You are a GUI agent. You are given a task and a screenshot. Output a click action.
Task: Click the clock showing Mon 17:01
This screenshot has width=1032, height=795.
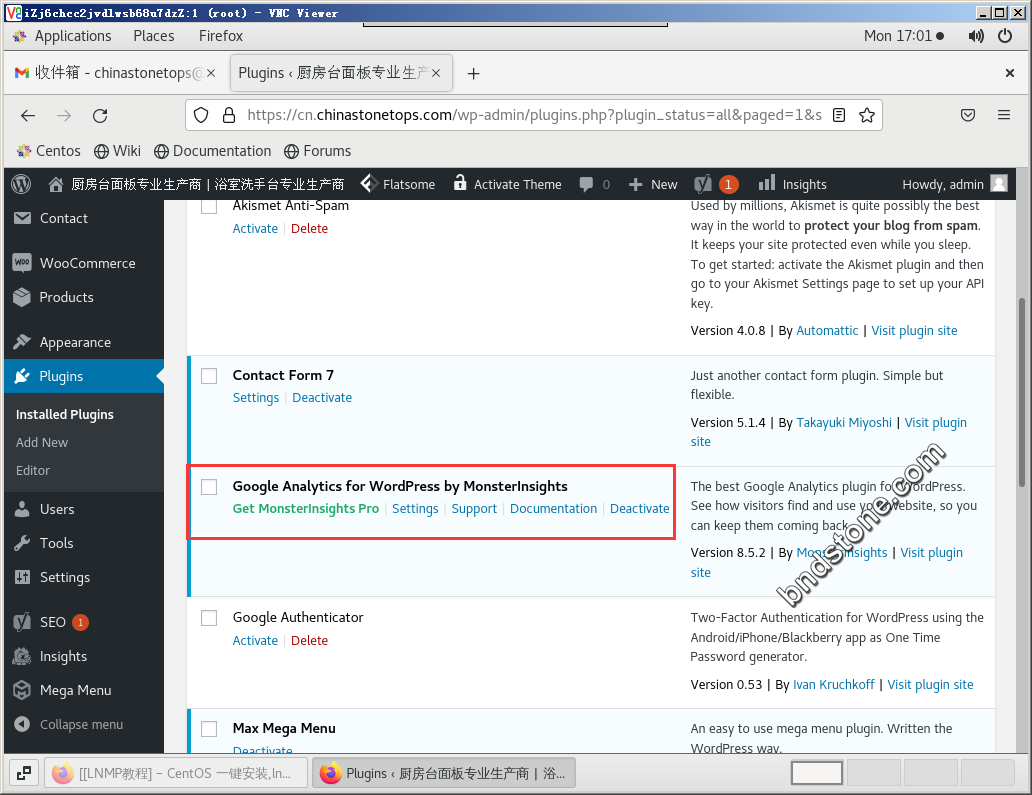(898, 36)
